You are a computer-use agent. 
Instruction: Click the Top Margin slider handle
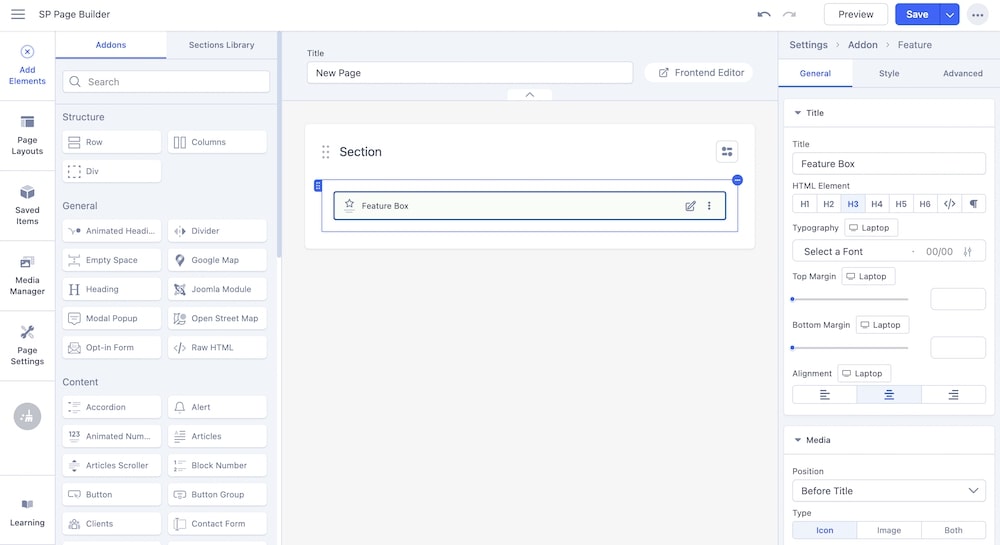coord(792,299)
